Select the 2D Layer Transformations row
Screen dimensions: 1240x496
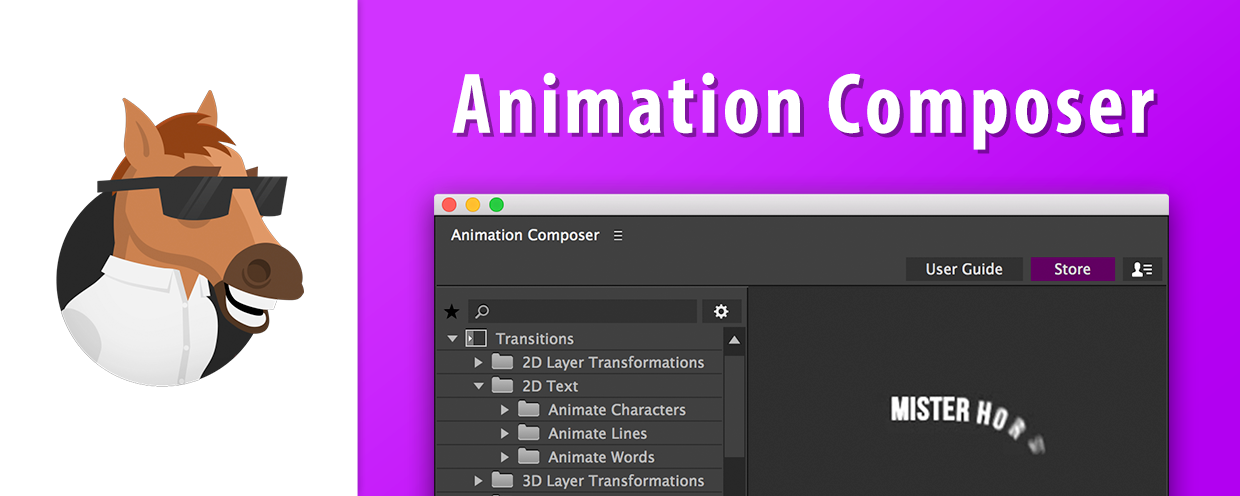tap(580, 362)
